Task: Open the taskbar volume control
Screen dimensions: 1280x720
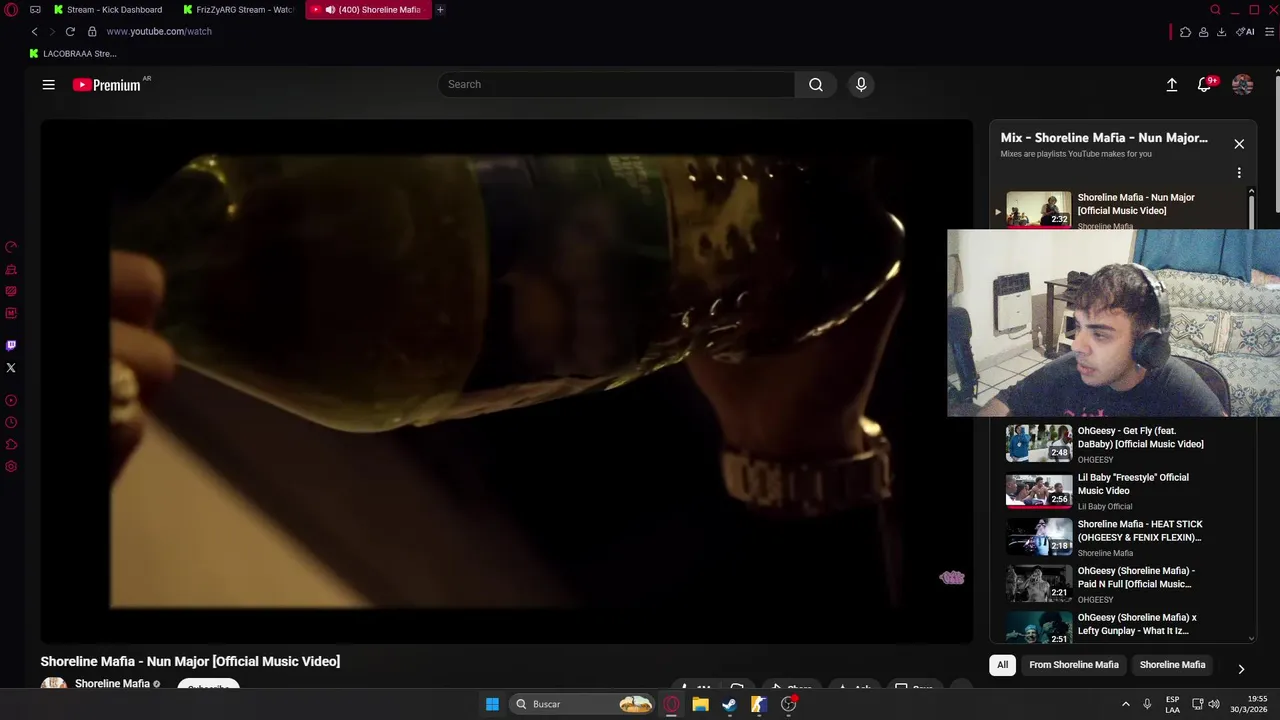Action: click(1214, 704)
